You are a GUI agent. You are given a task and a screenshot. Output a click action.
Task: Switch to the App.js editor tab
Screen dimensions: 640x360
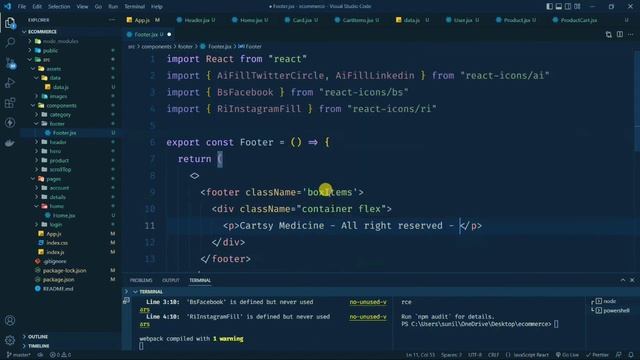pyautogui.click(x=142, y=20)
